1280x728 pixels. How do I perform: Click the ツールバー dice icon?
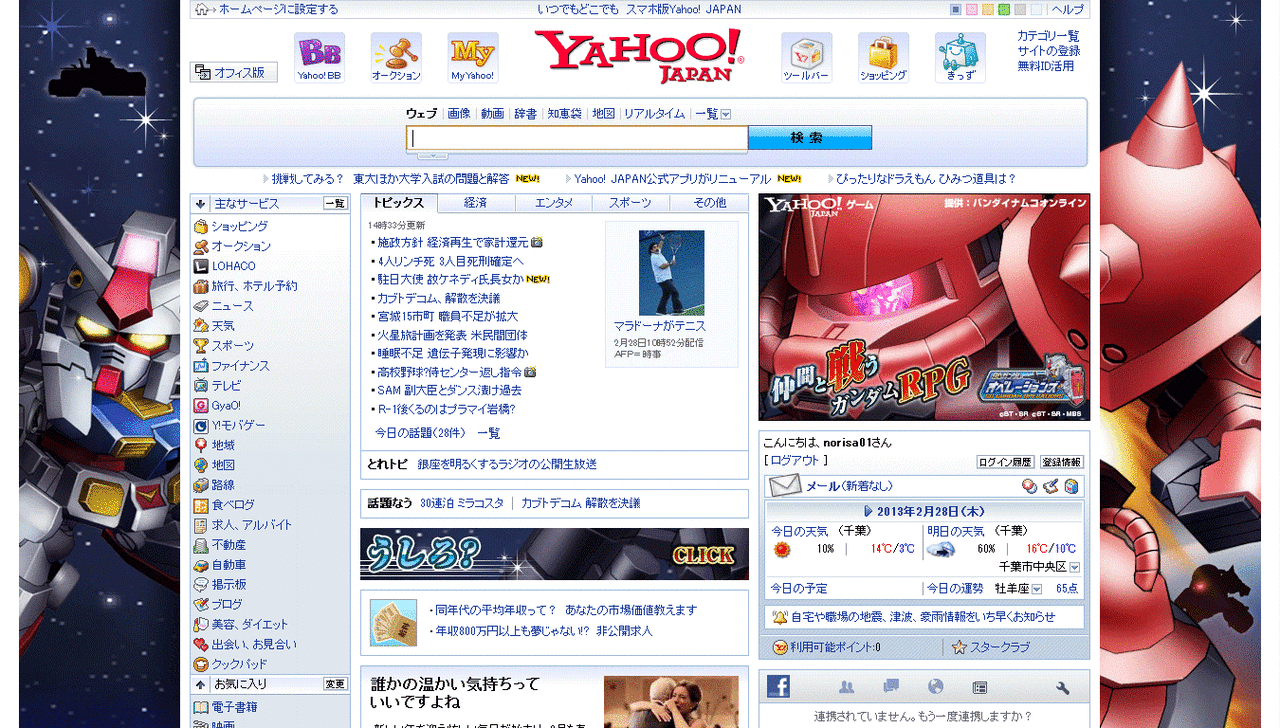click(806, 52)
